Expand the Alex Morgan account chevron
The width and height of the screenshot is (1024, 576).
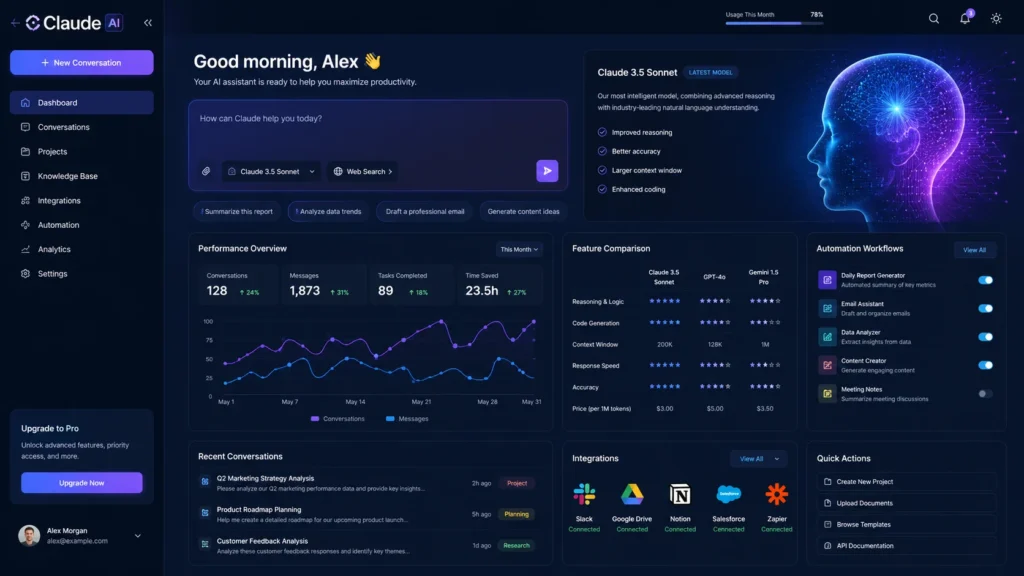tap(138, 536)
